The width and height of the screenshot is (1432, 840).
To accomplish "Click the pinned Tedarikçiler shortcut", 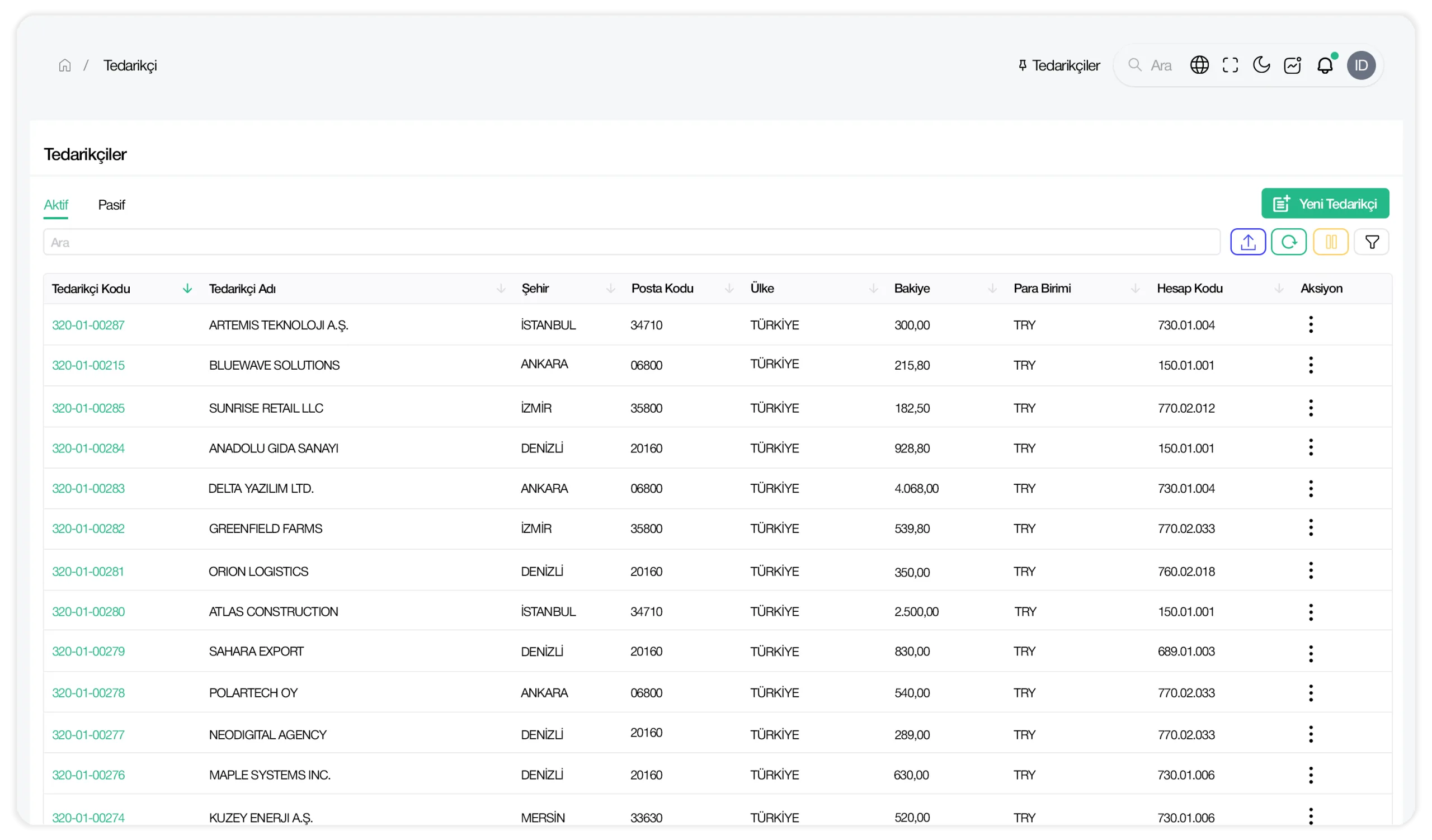I will click(1060, 66).
